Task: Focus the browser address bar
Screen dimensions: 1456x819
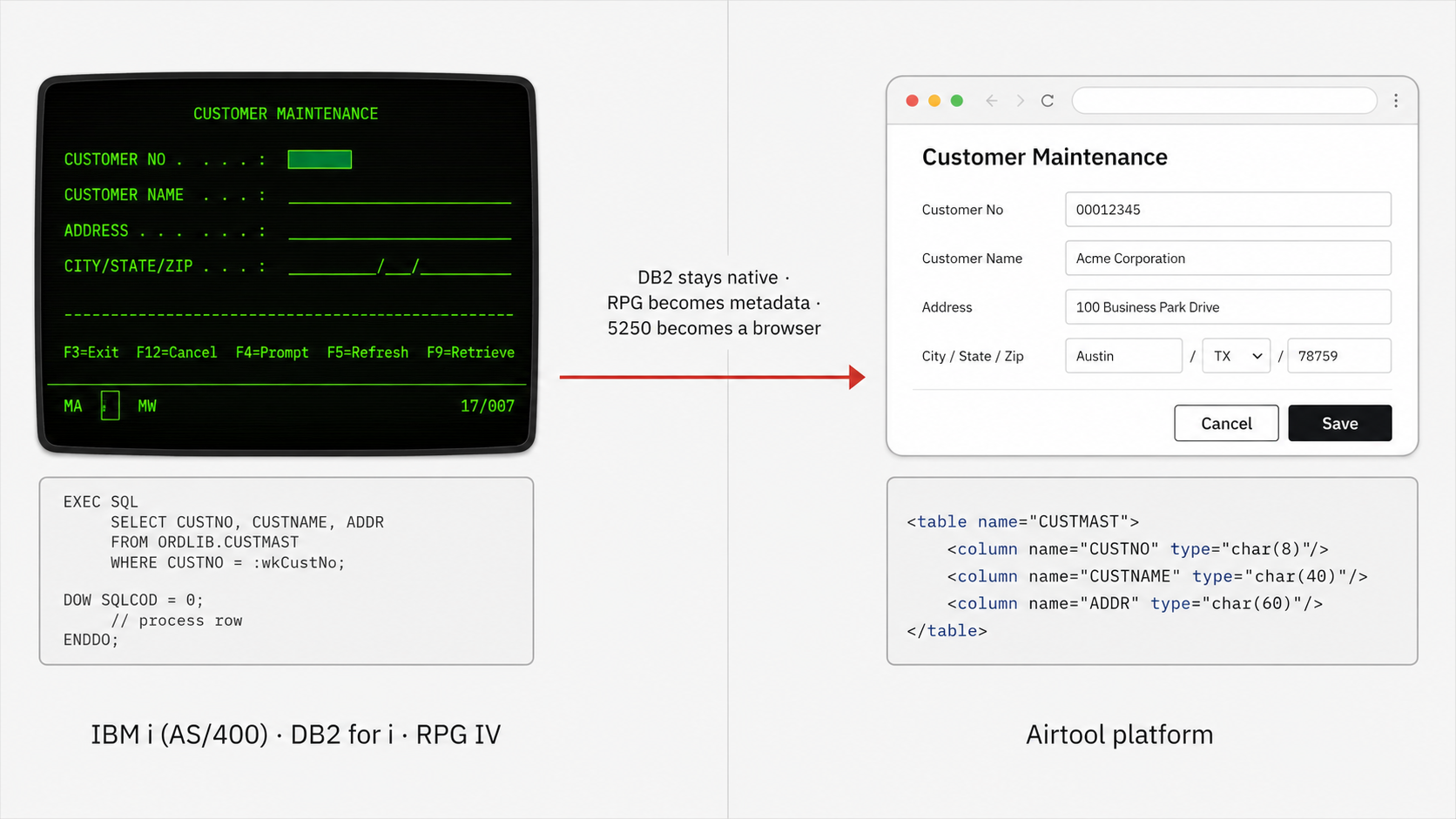Action: click(x=1224, y=101)
